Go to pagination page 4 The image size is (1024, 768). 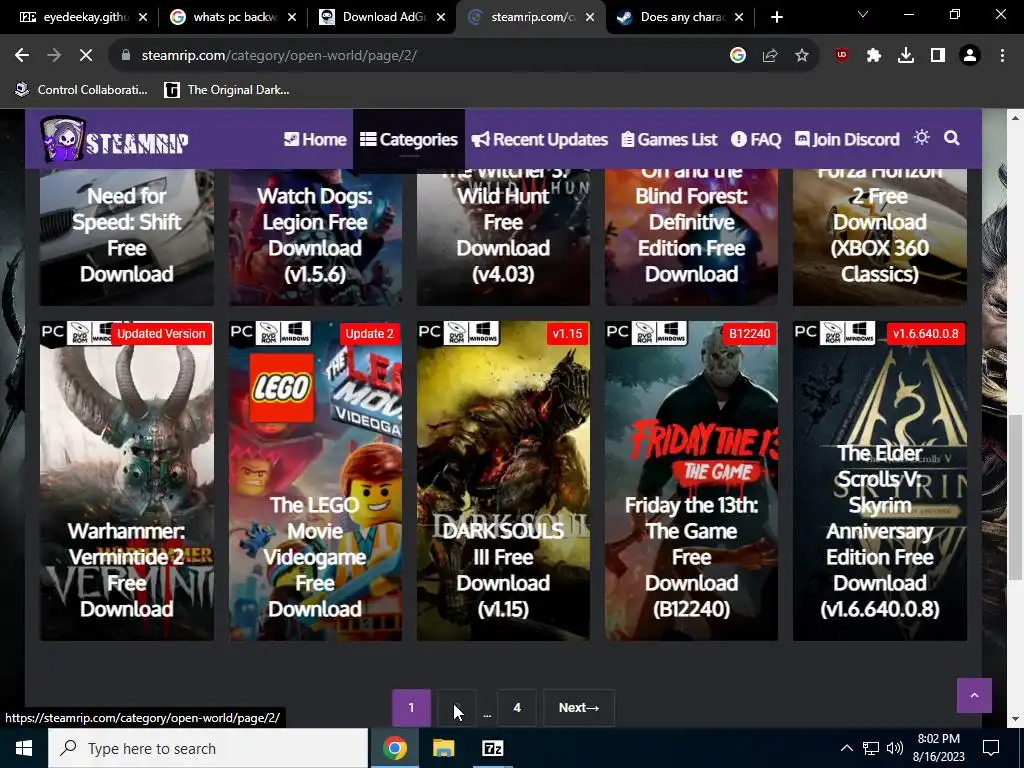click(517, 707)
